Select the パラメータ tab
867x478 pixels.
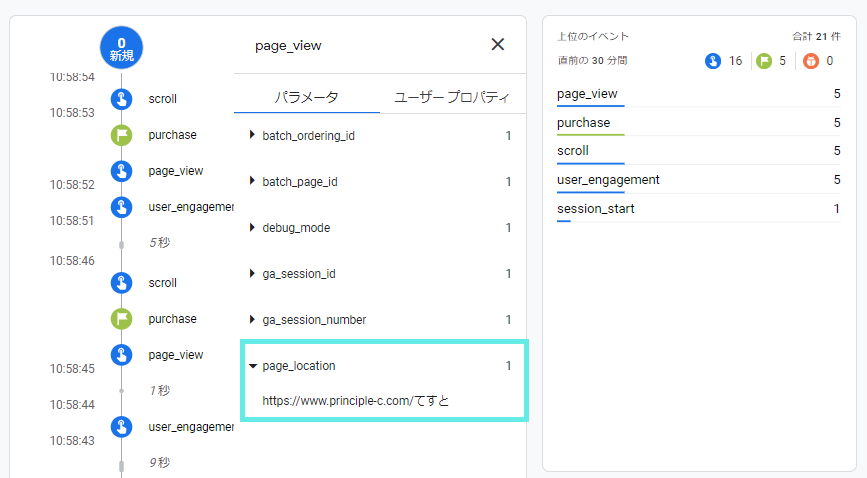tap(306, 97)
